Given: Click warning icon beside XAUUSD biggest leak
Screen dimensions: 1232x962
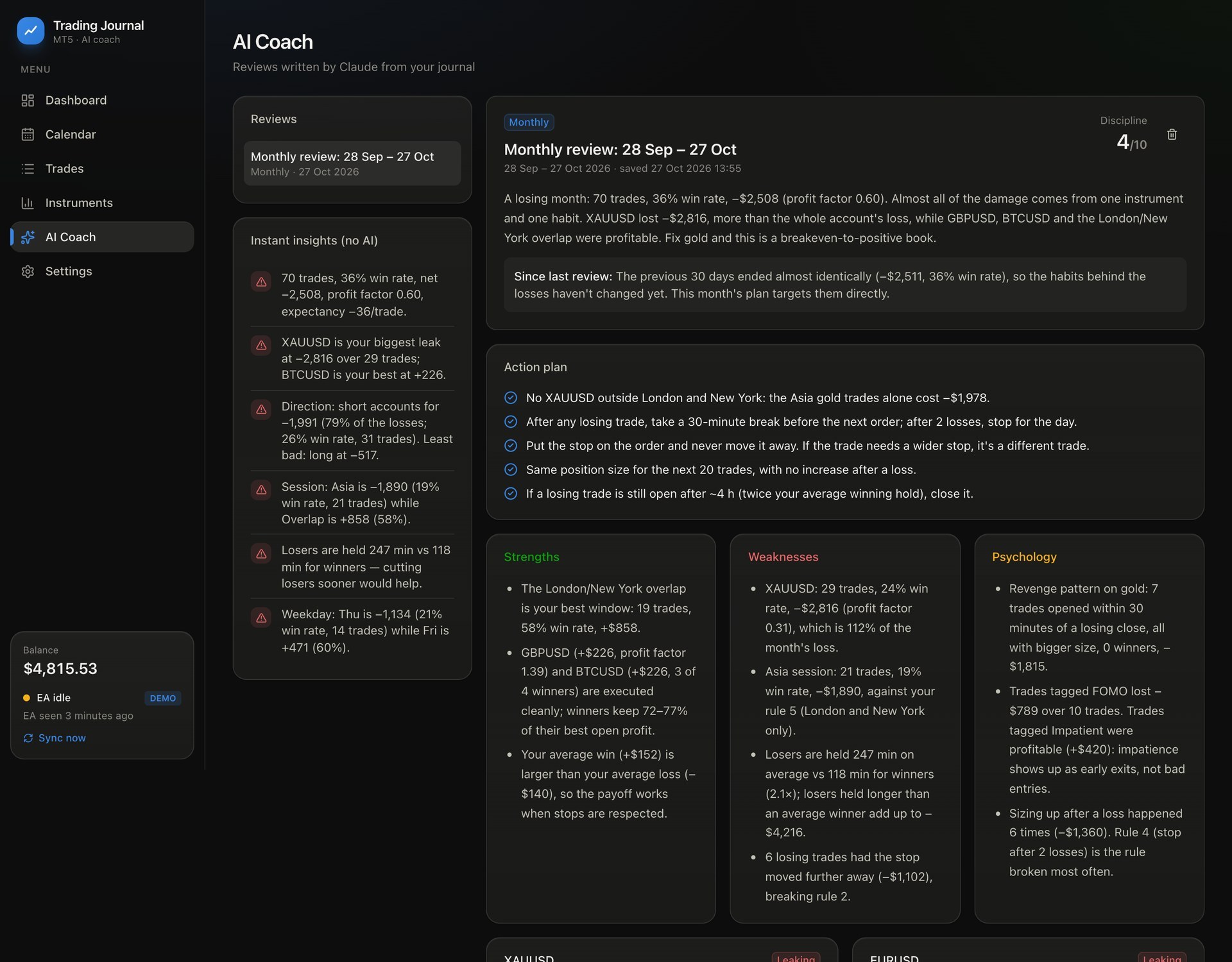Looking at the screenshot, I should click(261, 345).
